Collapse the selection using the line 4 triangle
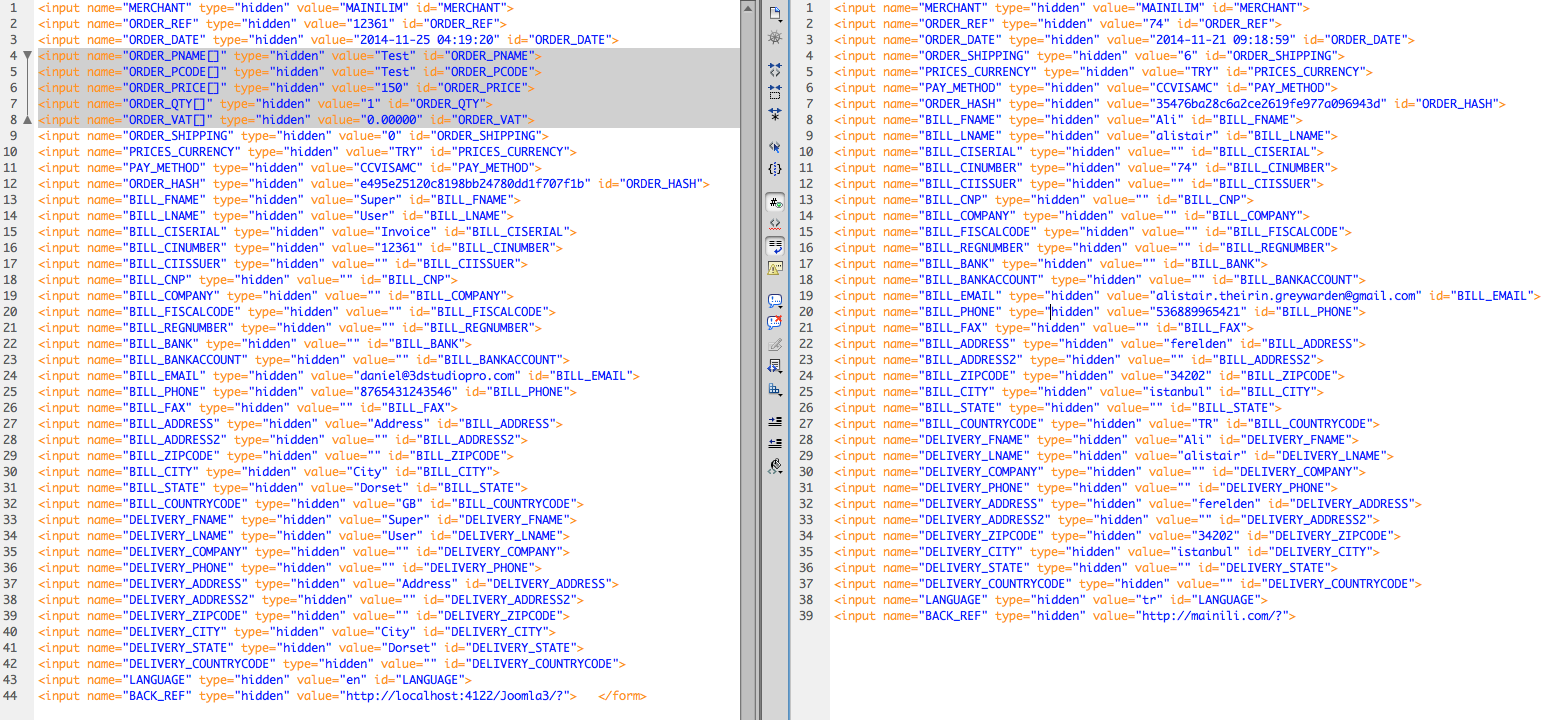This screenshot has width=1552, height=720. click(27, 56)
